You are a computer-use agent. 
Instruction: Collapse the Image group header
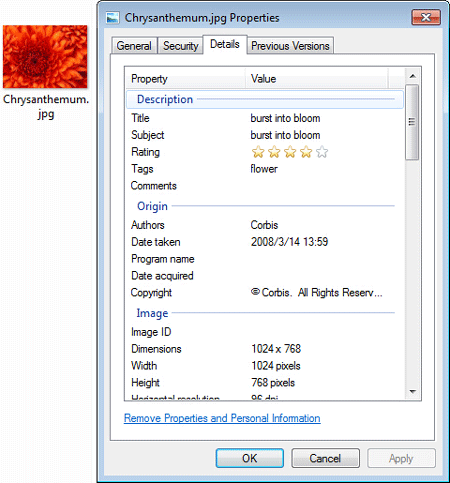(265, 313)
